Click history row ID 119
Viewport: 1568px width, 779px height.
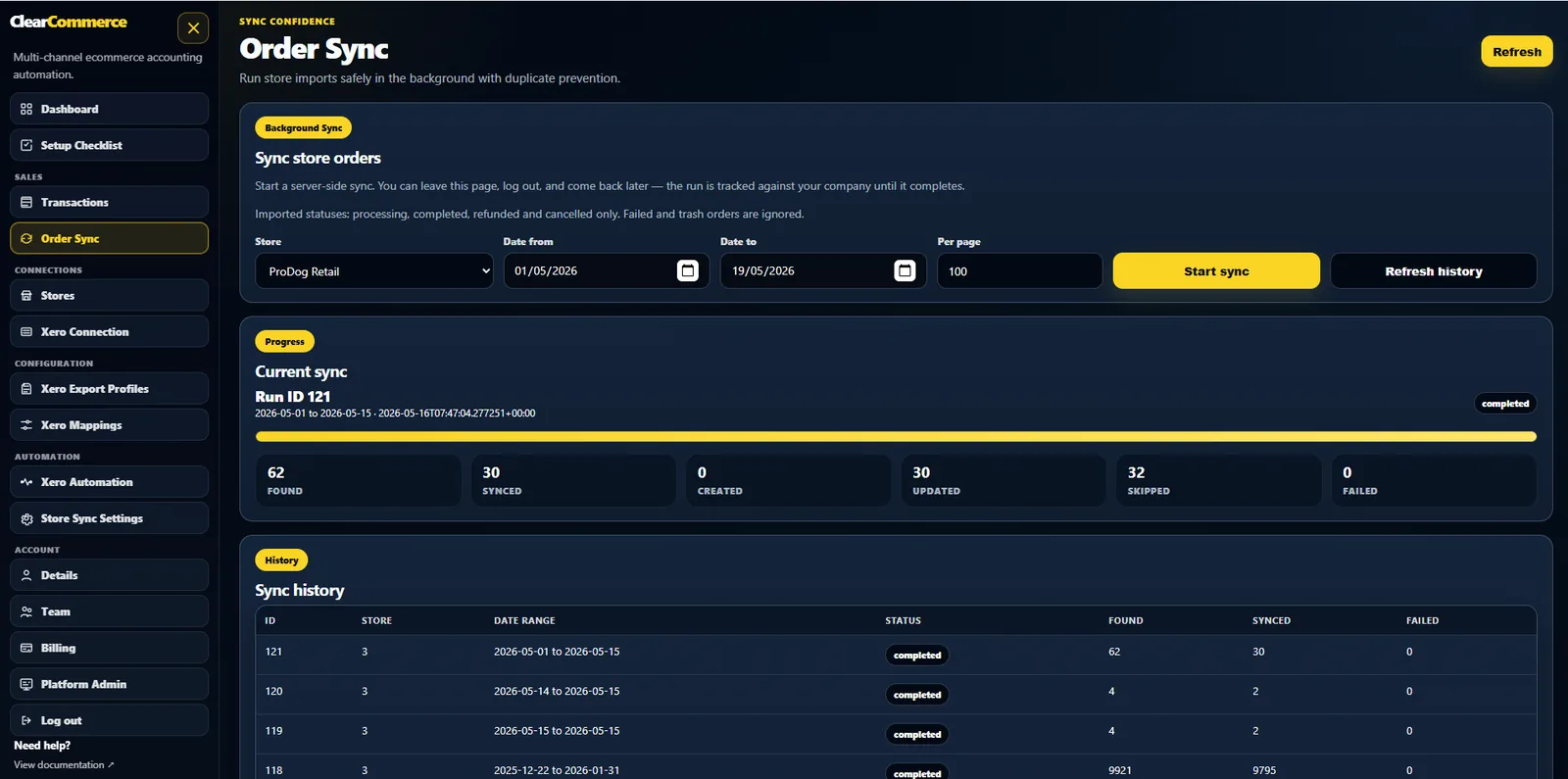896,733
